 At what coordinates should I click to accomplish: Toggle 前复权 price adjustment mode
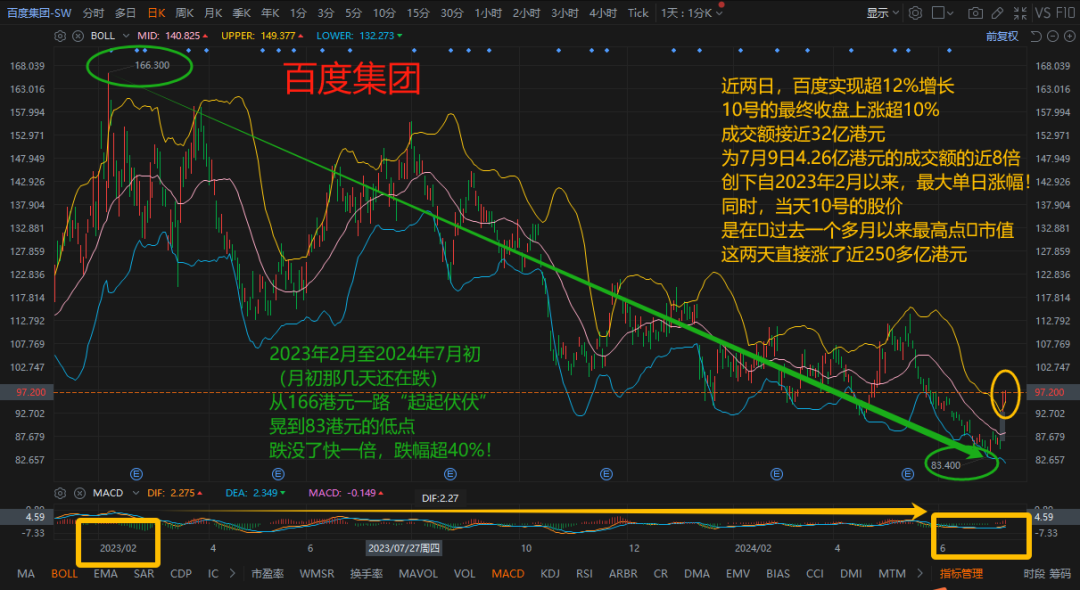(x=1002, y=36)
